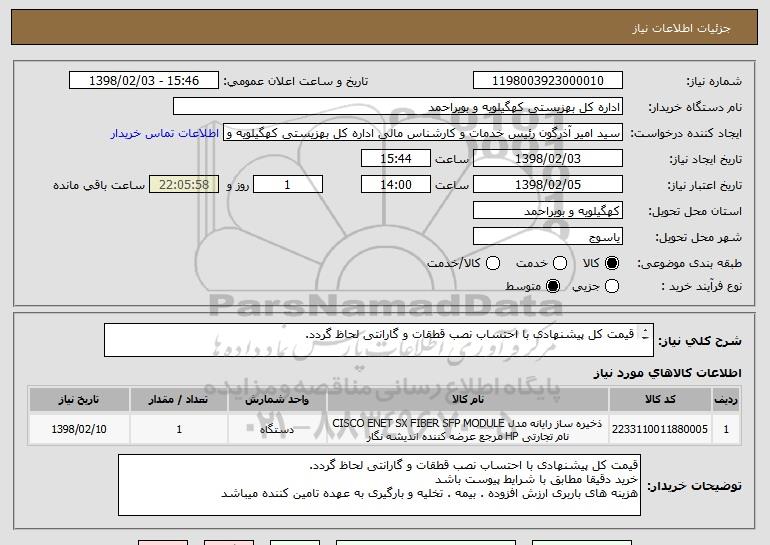Image resolution: width=770 pixels, height=545 pixels.
Task: Click the validity time field 14:00
Action: click(x=396, y=185)
